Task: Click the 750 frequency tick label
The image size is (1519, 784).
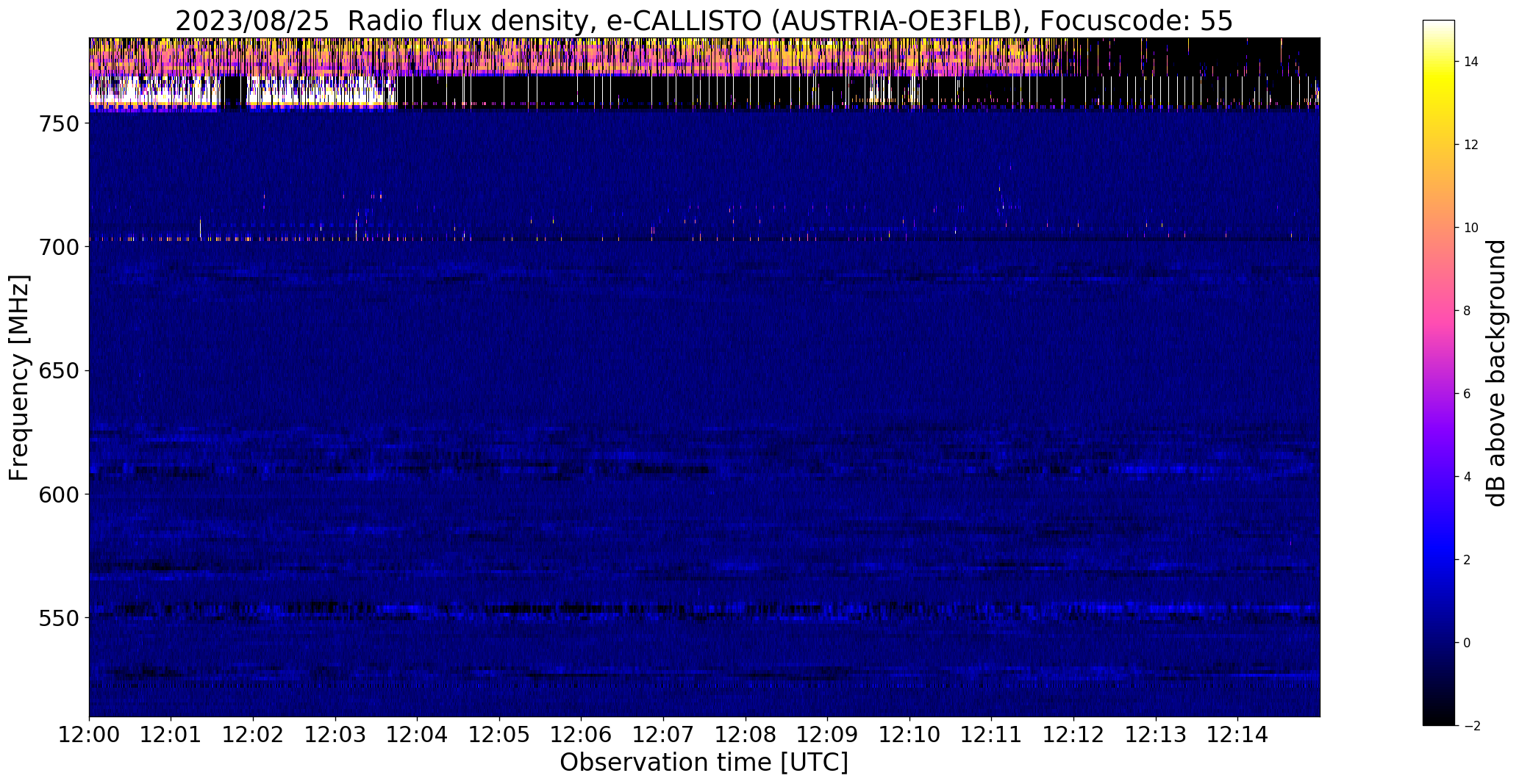Action: [59, 124]
